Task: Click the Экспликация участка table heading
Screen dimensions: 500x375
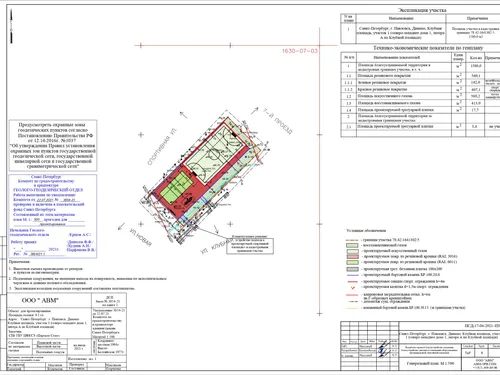Action: tap(422, 10)
